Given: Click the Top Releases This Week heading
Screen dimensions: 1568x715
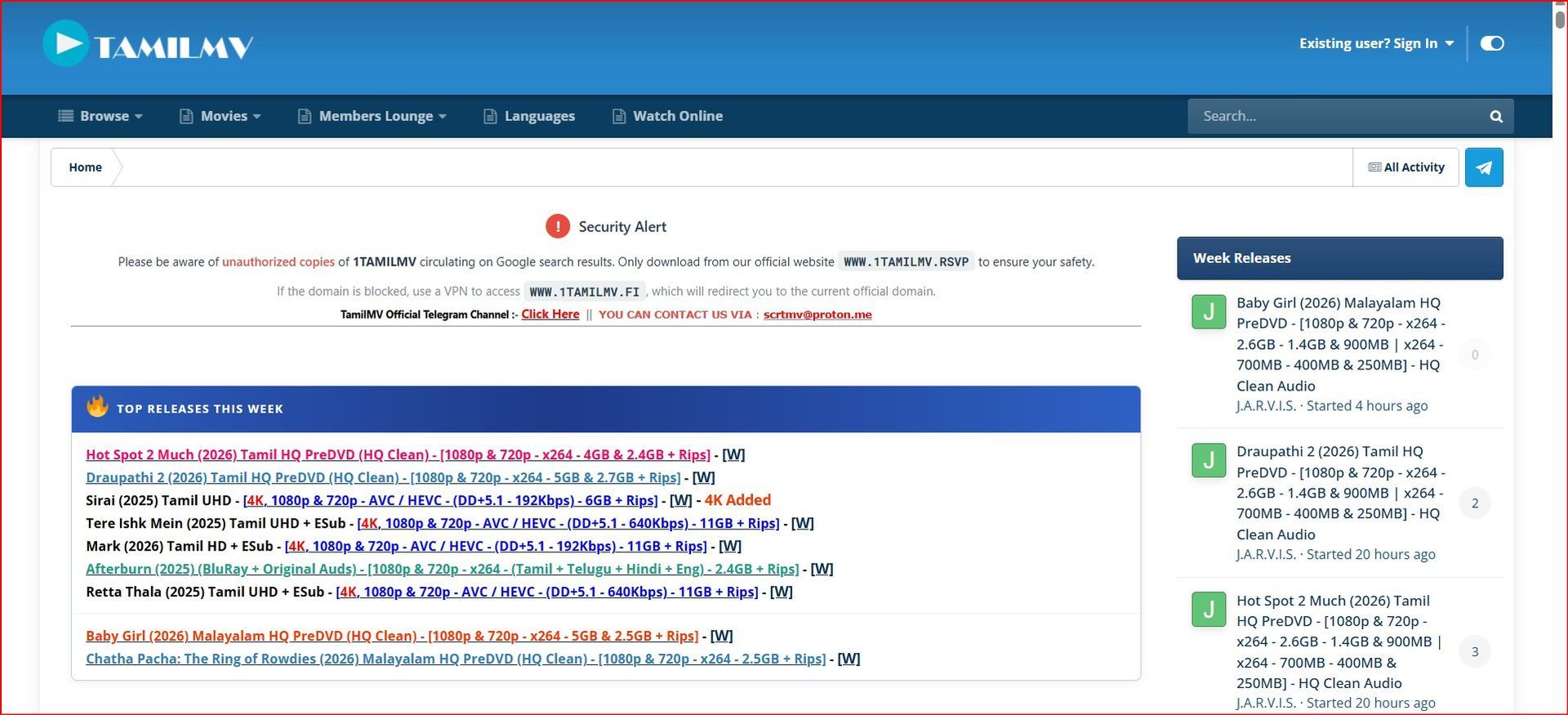Looking at the screenshot, I should tap(200, 409).
